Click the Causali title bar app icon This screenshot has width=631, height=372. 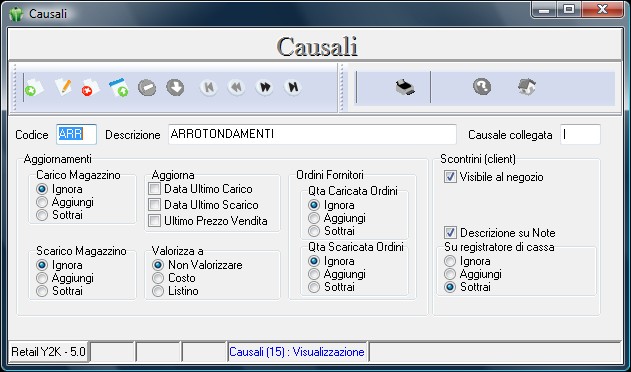16,14
